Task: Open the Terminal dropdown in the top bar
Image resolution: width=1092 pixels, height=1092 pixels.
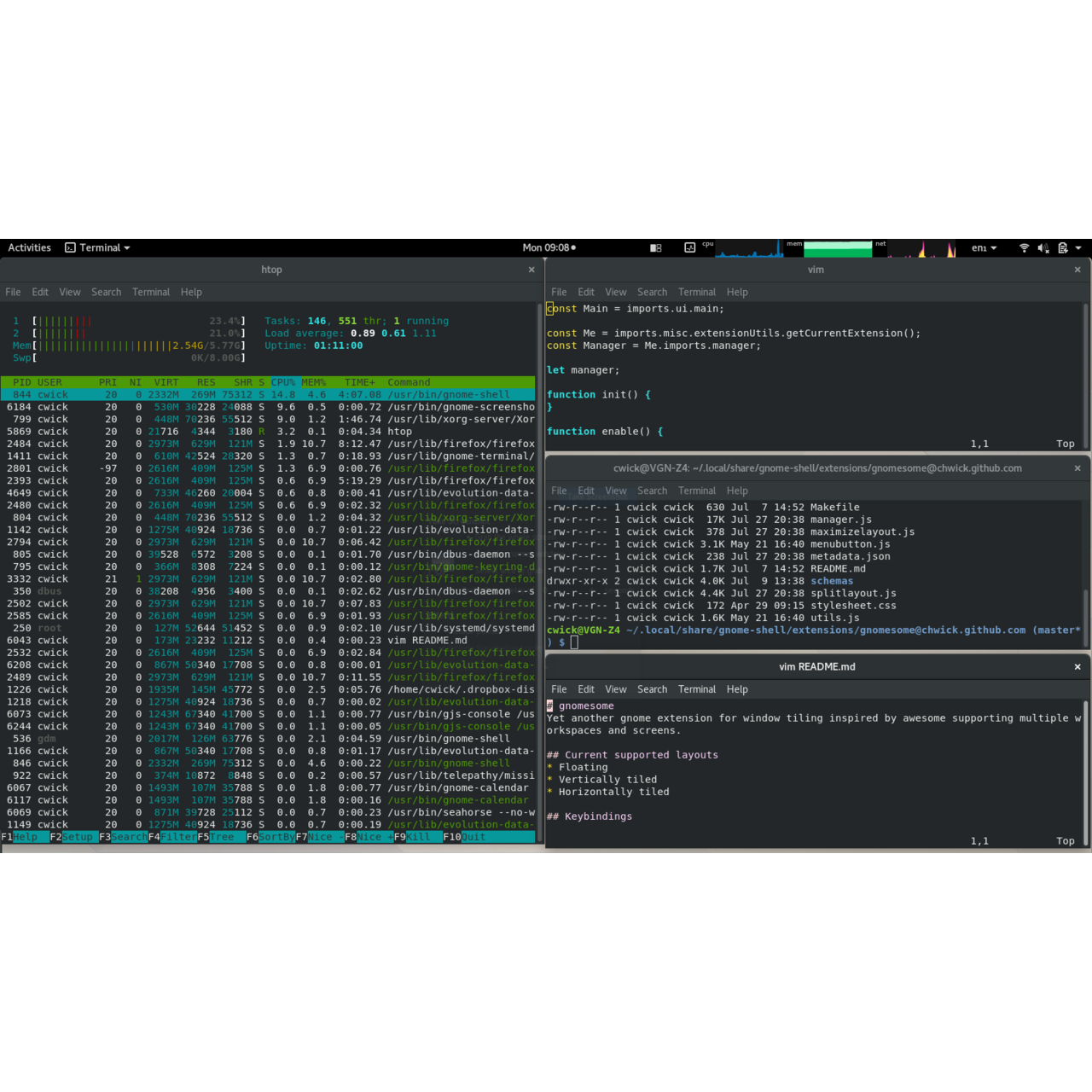Action: 96,247
